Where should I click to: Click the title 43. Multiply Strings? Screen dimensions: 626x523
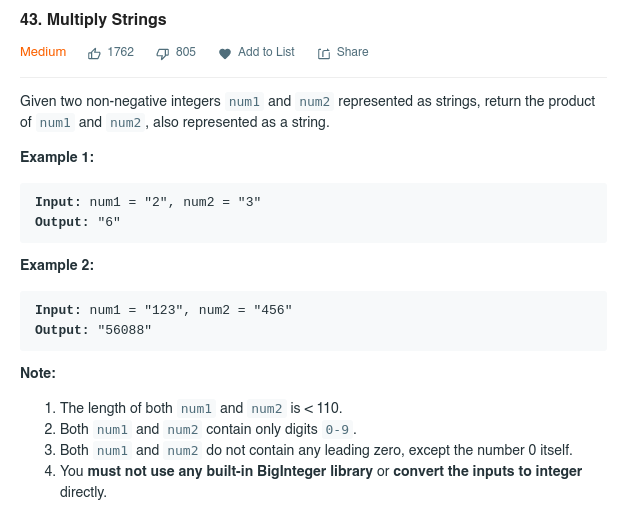point(93,19)
